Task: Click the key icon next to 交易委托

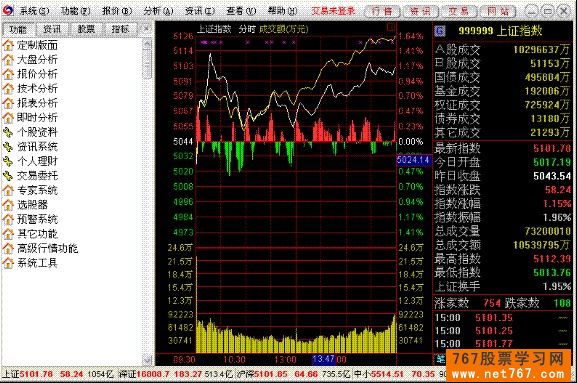Action: 8,176
